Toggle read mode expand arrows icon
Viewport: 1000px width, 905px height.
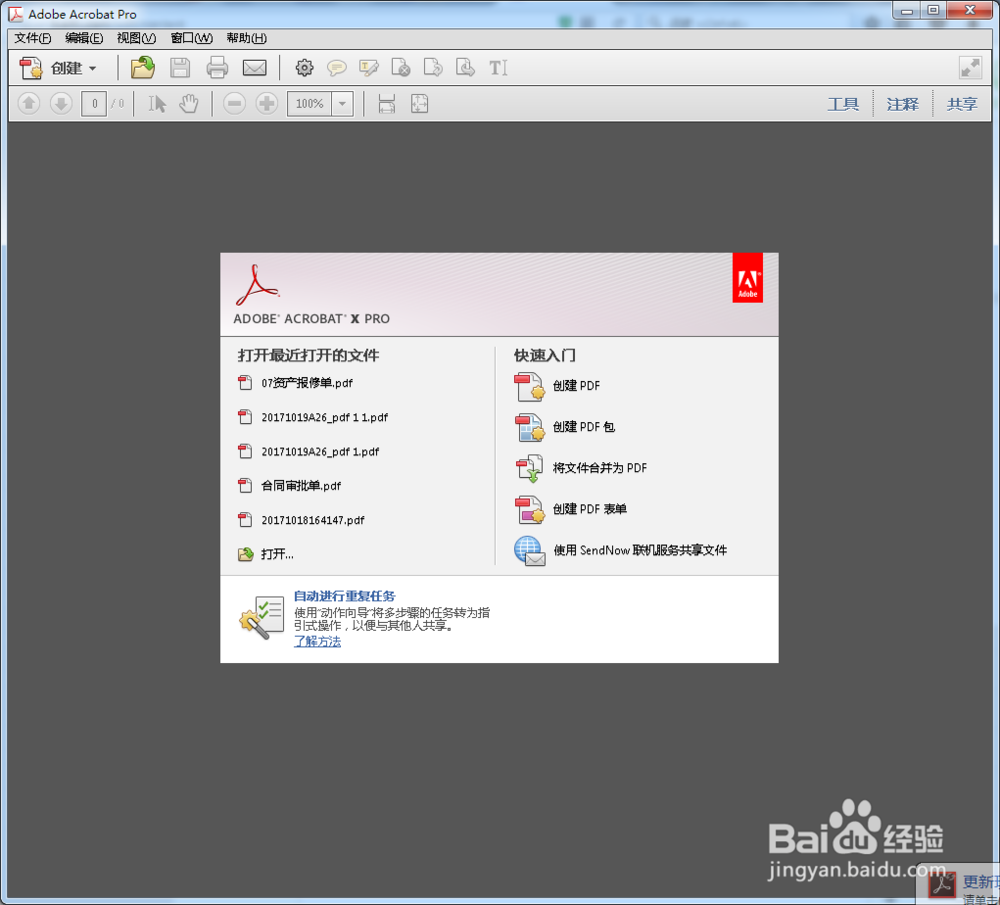click(x=970, y=68)
